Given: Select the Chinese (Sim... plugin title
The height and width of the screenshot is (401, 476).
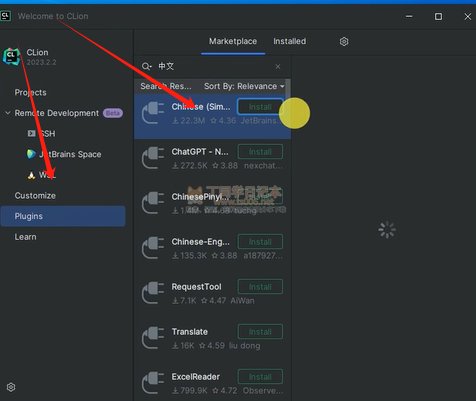Looking at the screenshot, I should coord(201,107).
